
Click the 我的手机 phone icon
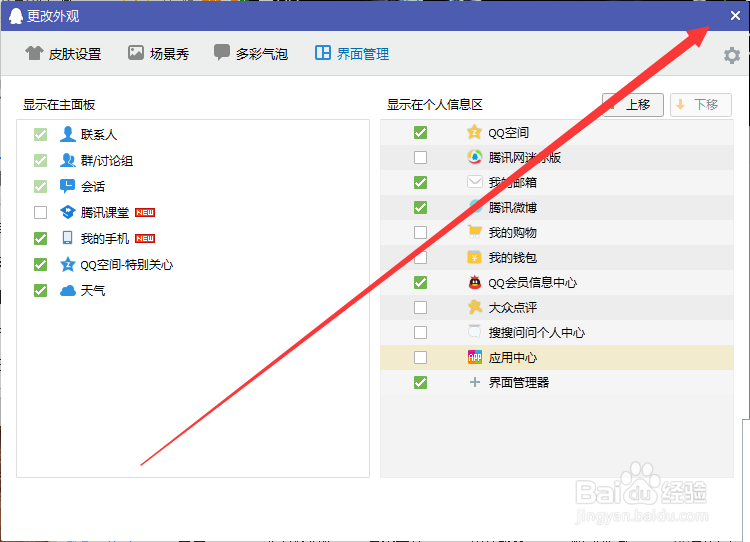point(67,238)
